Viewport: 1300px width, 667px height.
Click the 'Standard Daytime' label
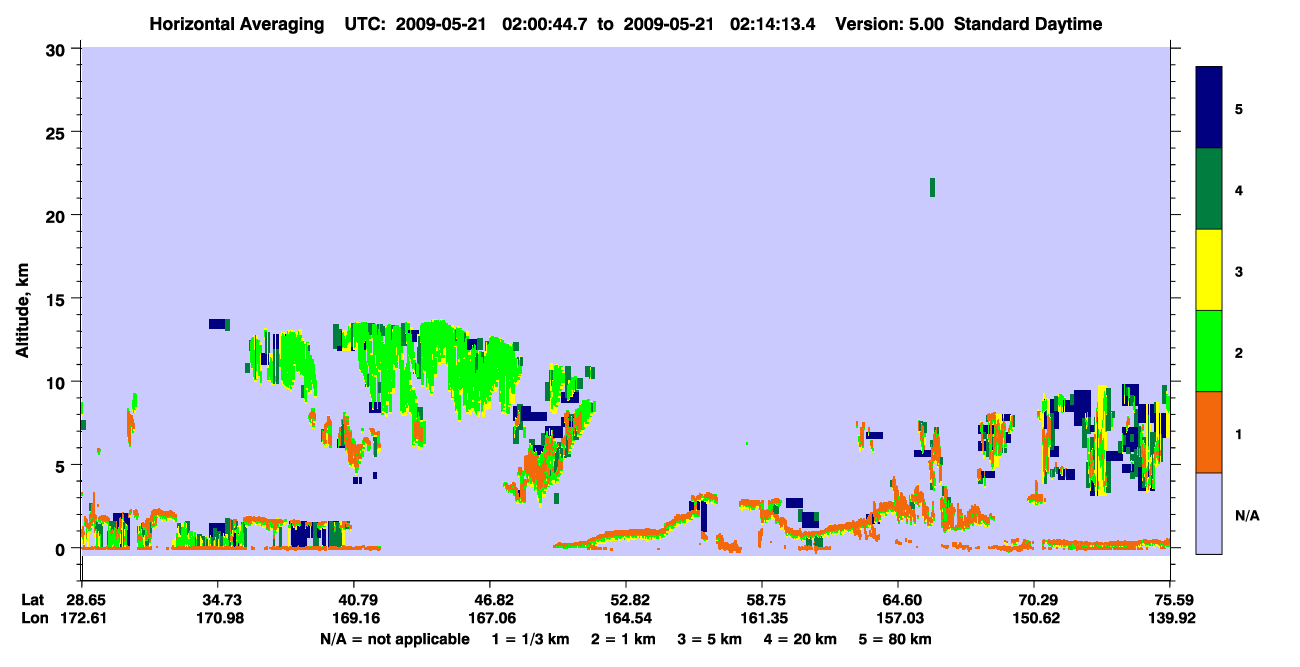(x=1028, y=24)
